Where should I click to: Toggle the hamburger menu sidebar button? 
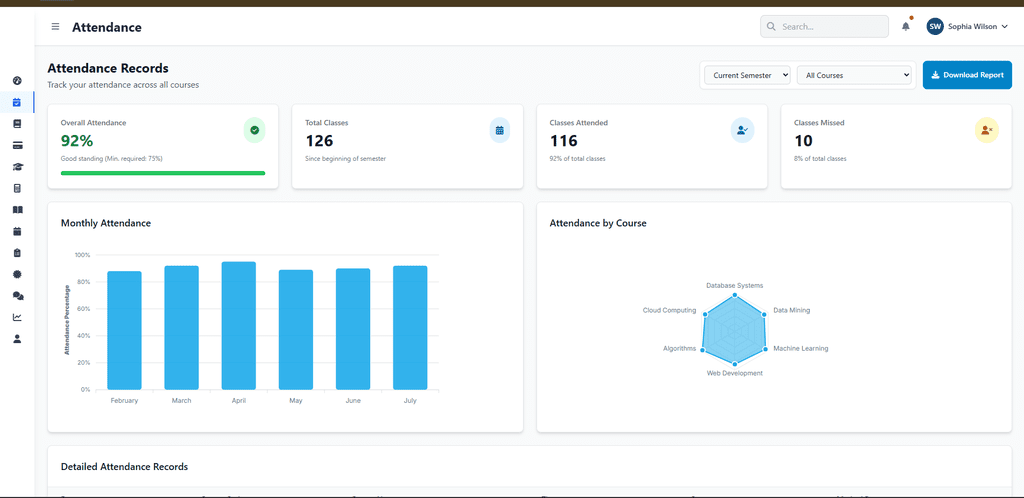pyautogui.click(x=56, y=27)
